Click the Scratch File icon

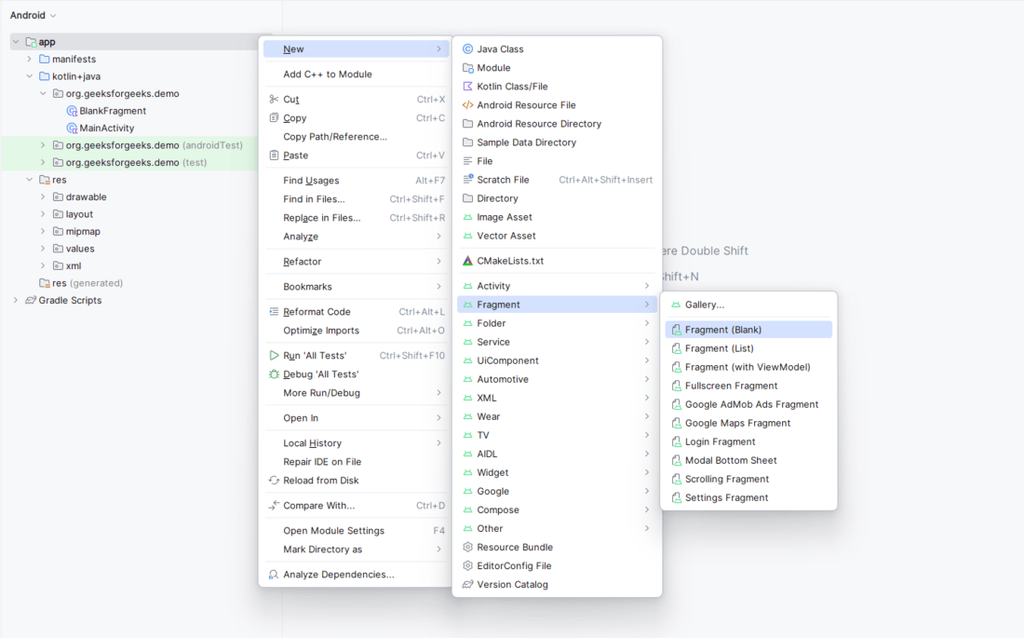468,180
